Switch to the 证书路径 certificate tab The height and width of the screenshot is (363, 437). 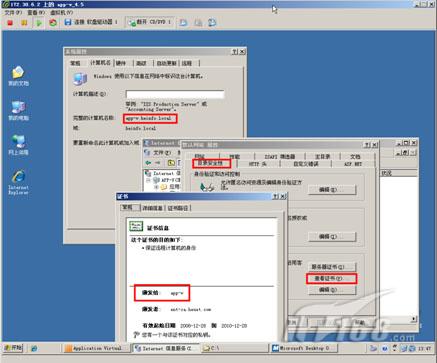pos(178,208)
